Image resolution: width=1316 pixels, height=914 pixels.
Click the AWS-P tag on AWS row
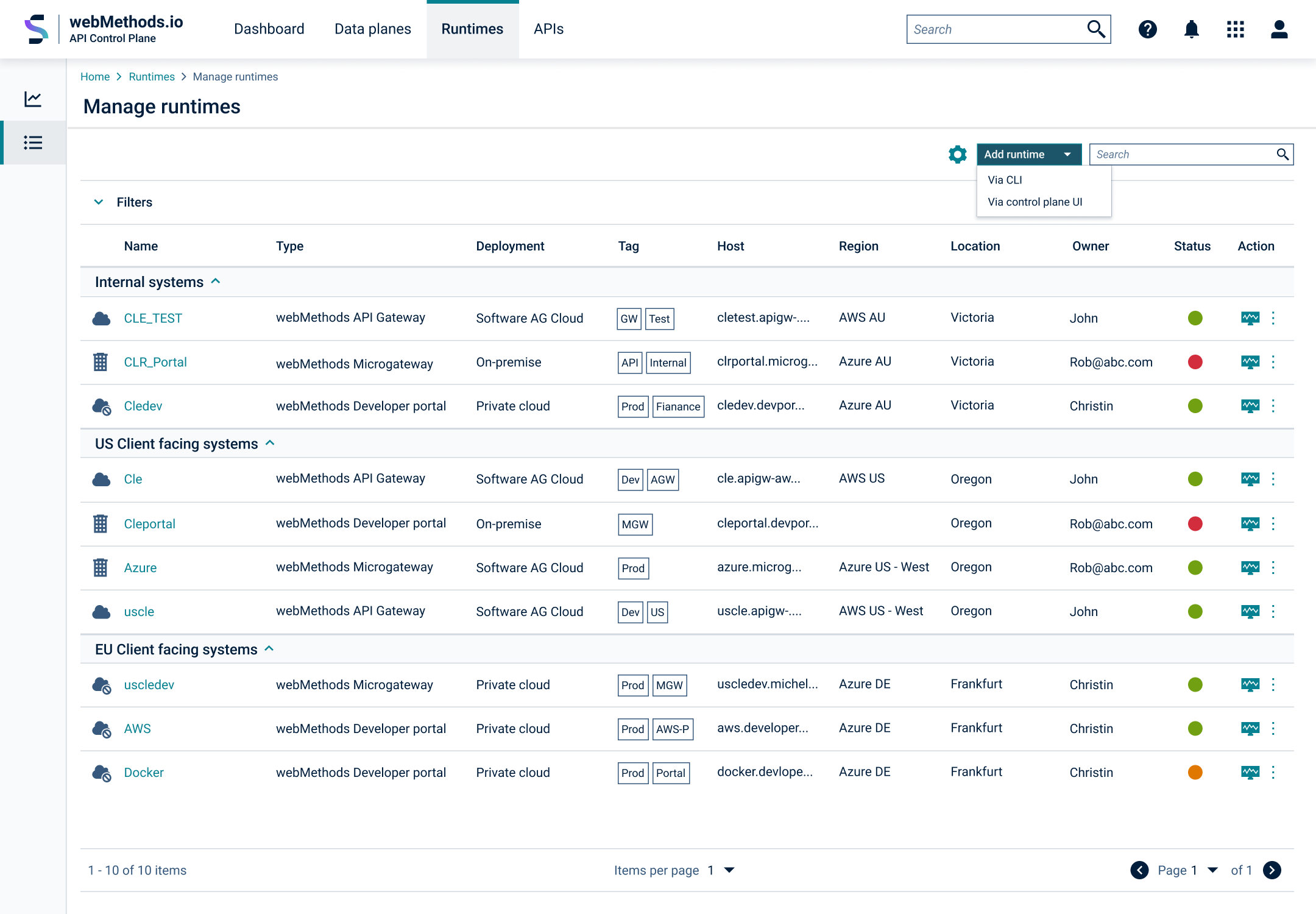tap(673, 729)
